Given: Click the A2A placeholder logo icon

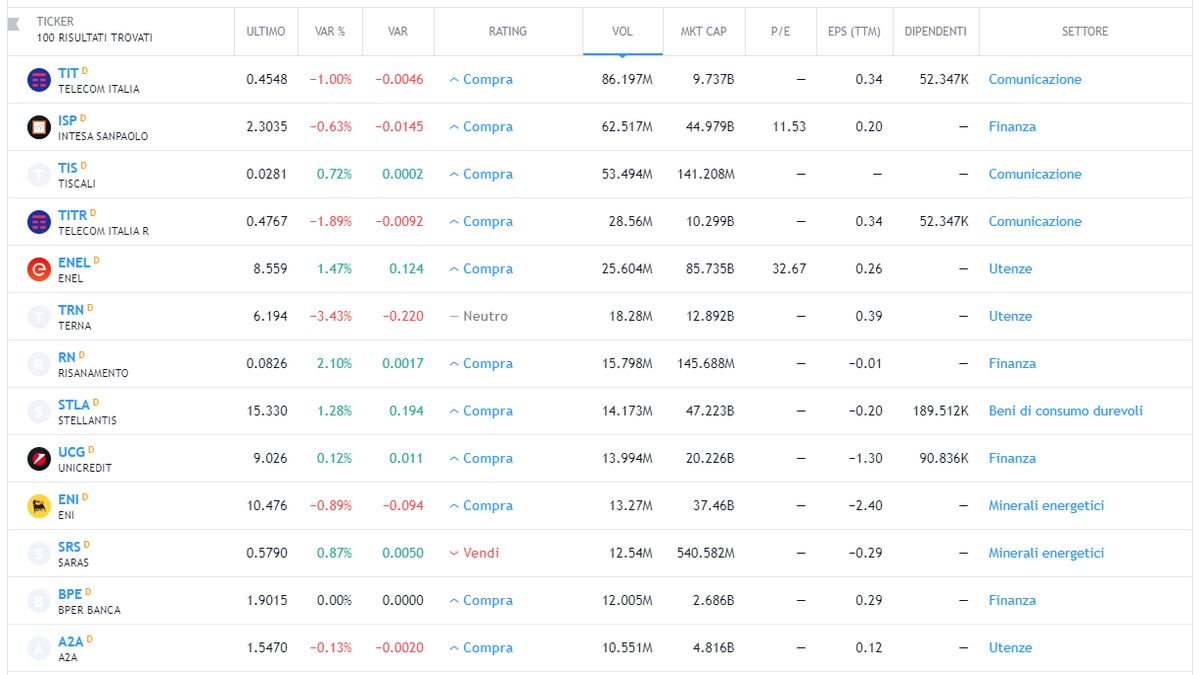Looking at the screenshot, I should pos(39,648).
